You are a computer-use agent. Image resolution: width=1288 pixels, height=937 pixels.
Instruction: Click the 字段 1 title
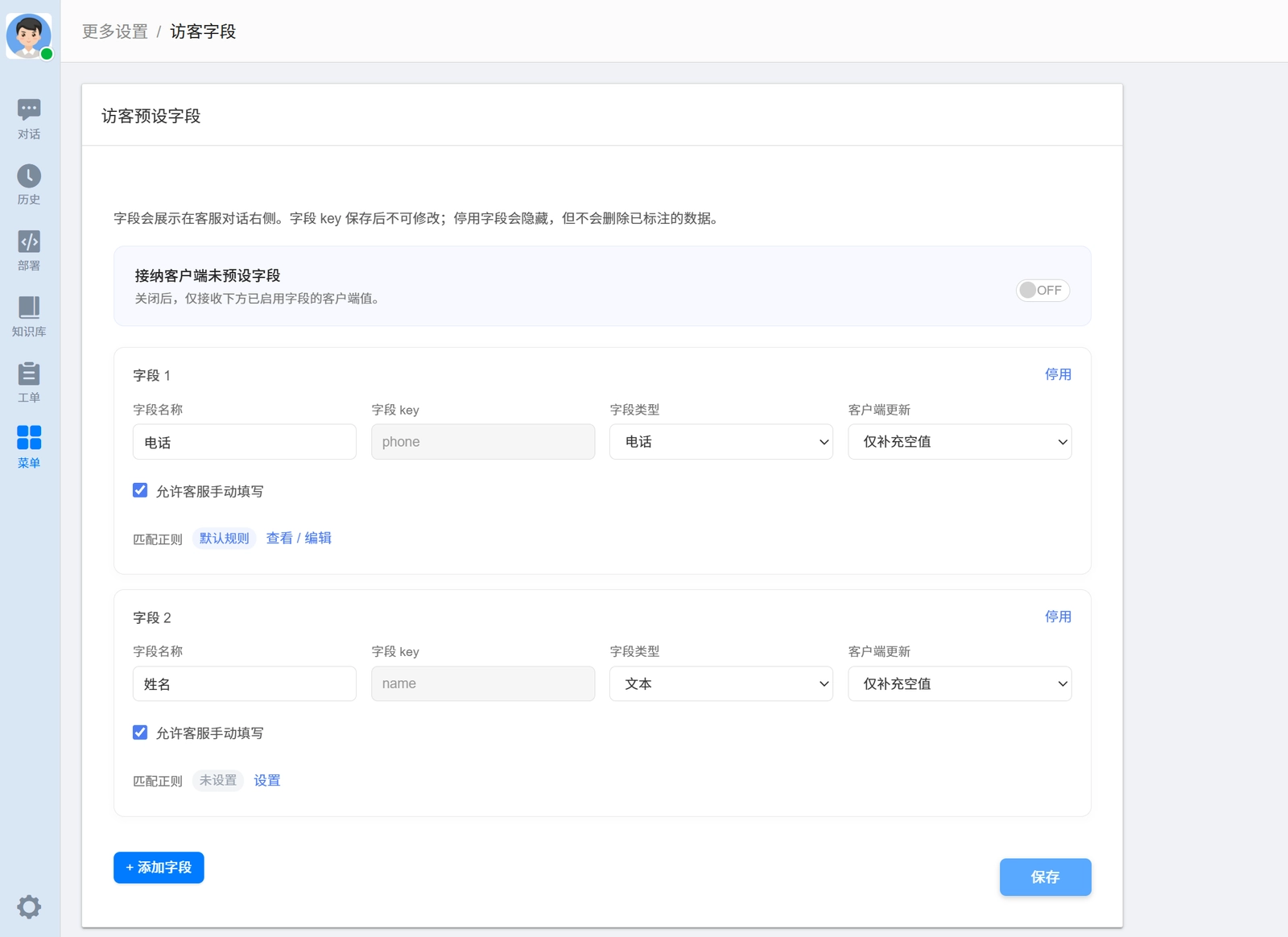tap(151, 376)
